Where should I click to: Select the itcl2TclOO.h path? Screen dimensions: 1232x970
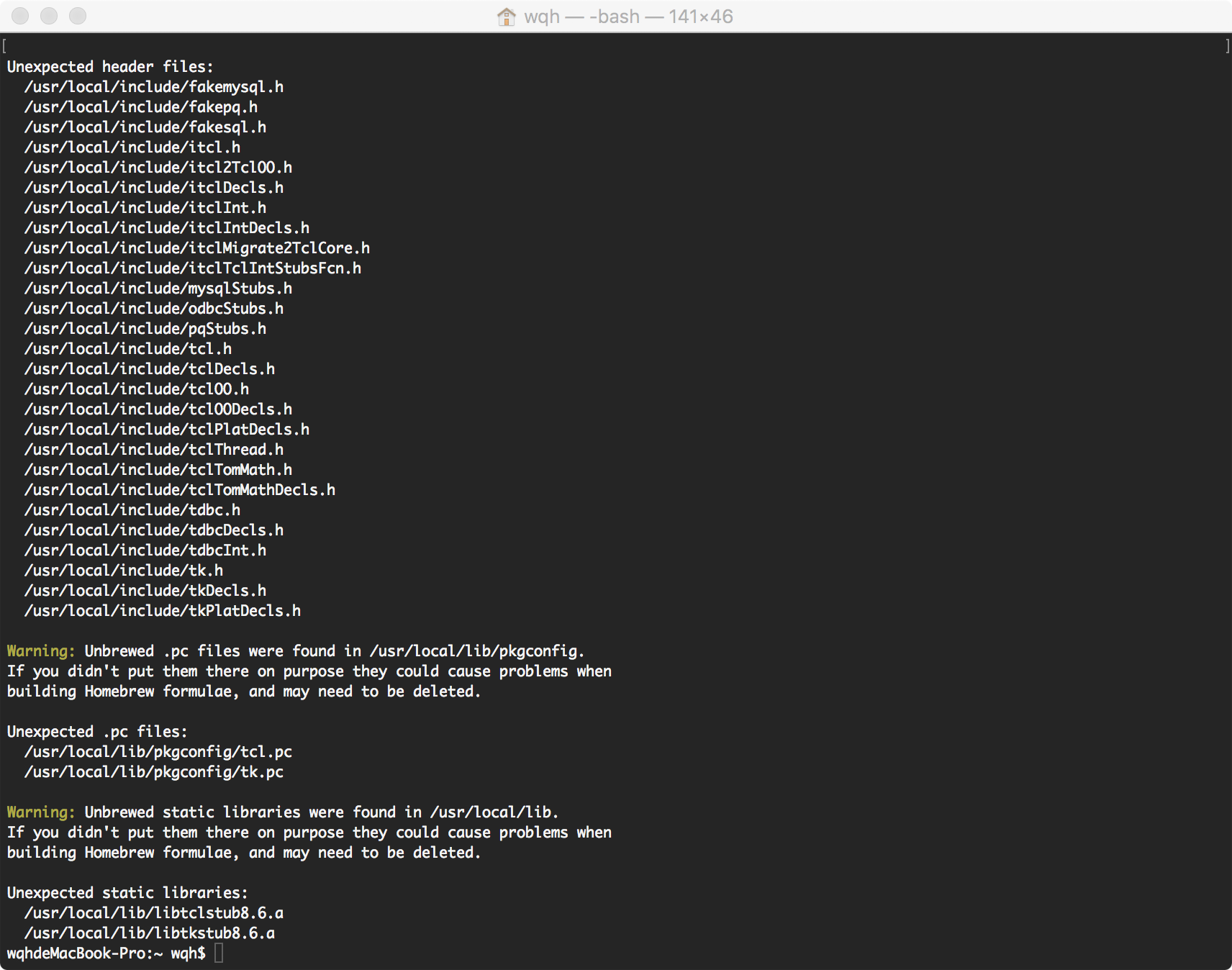pyautogui.click(x=158, y=168)
